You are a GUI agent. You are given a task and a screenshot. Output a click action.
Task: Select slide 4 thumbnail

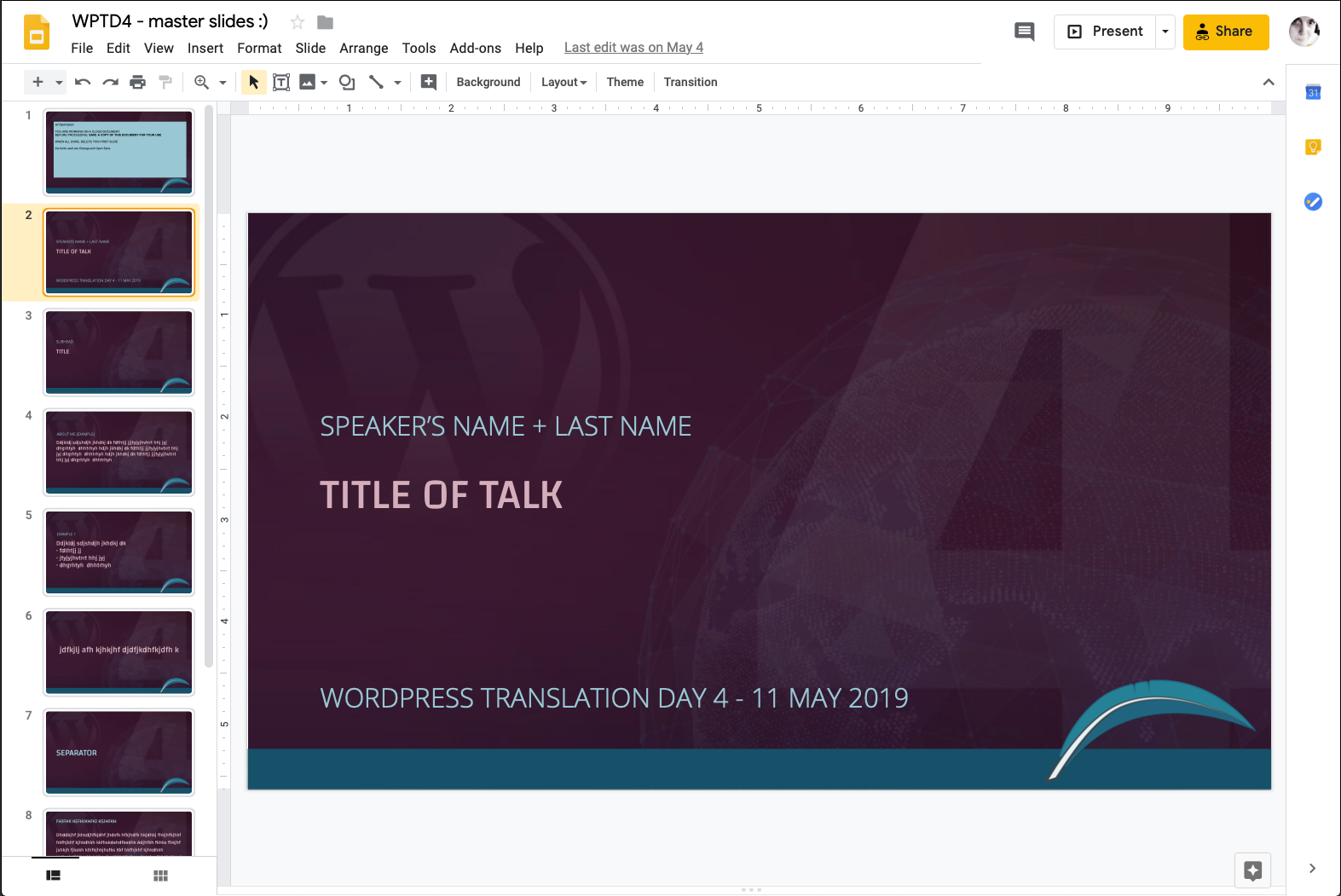pos(119,452)
